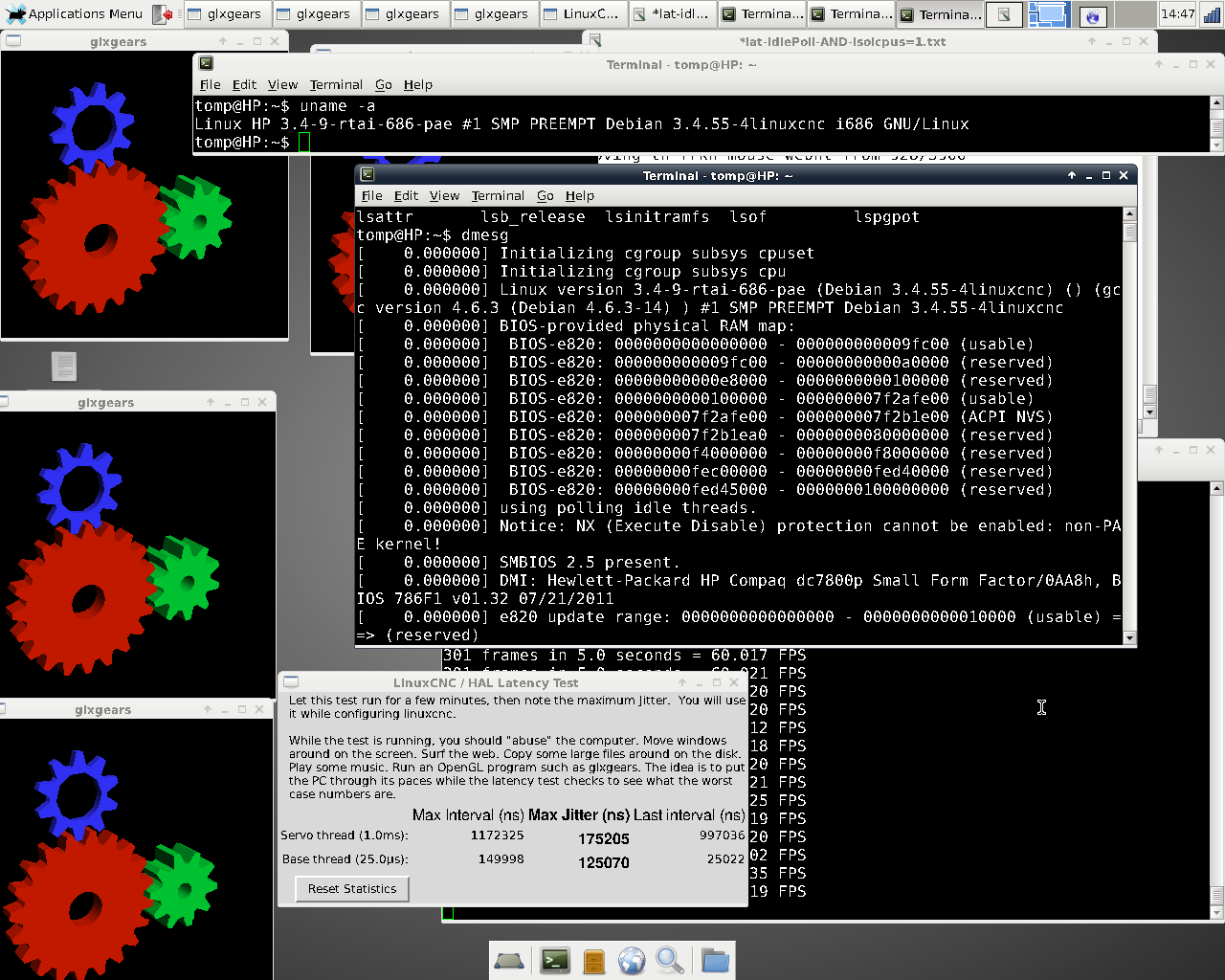Open window menu icon of dmesg terminal titlebar
The image size is (1225, 980).
coord(367,175)
